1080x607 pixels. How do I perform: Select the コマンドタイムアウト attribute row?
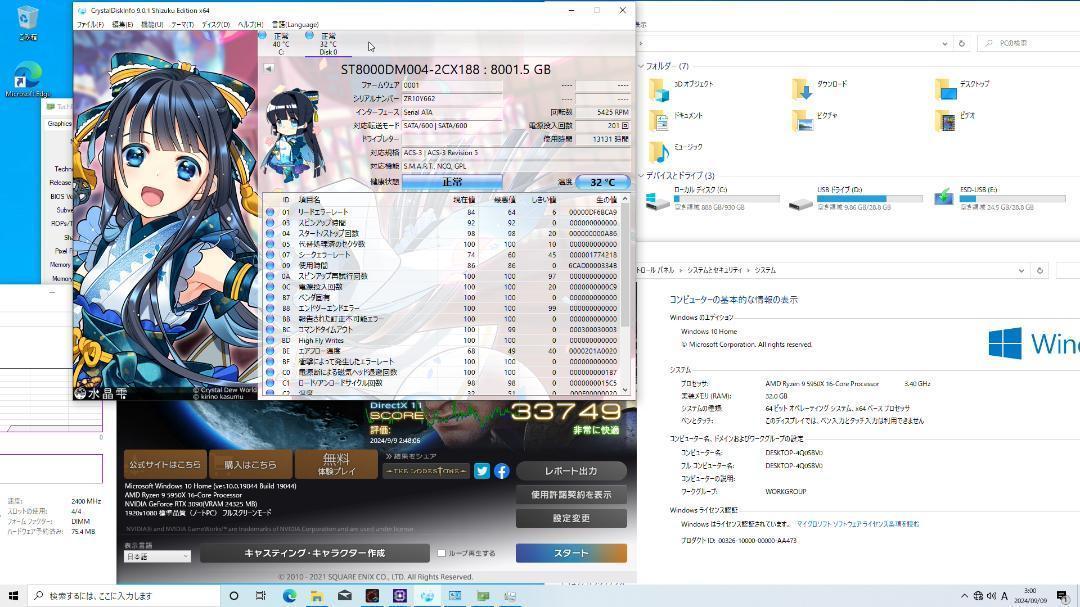click(x=442, y=329)
